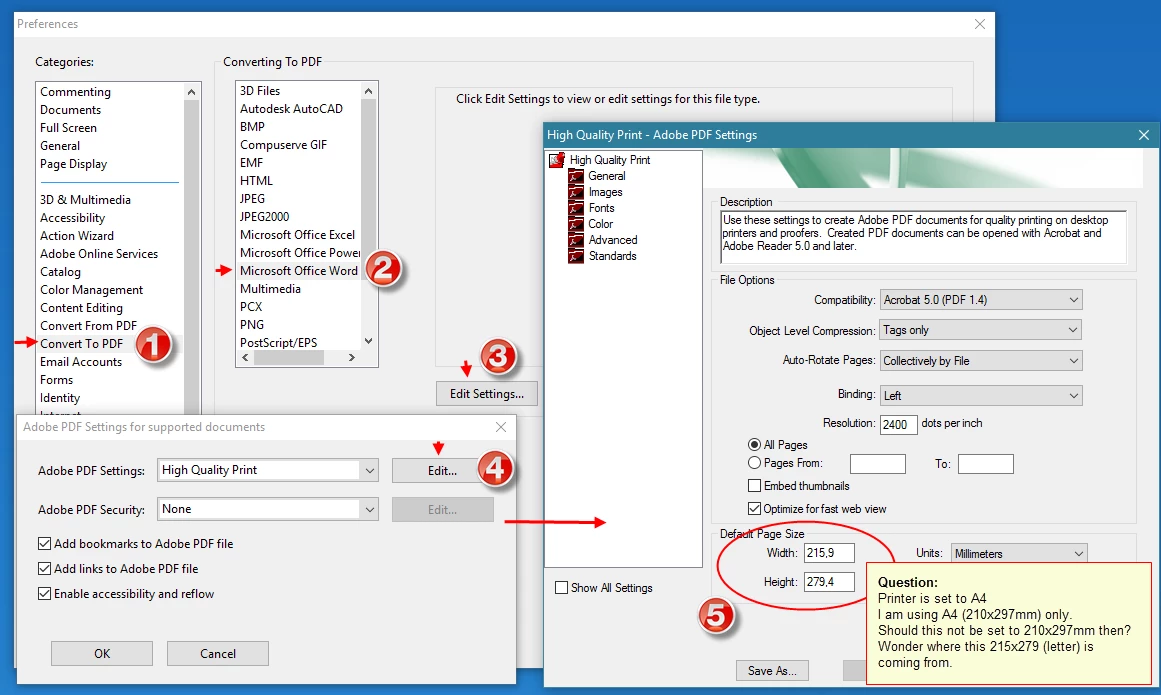Click the Standards settings folder icon
Screen dimensions: 1161x695
tap(576, 256)
